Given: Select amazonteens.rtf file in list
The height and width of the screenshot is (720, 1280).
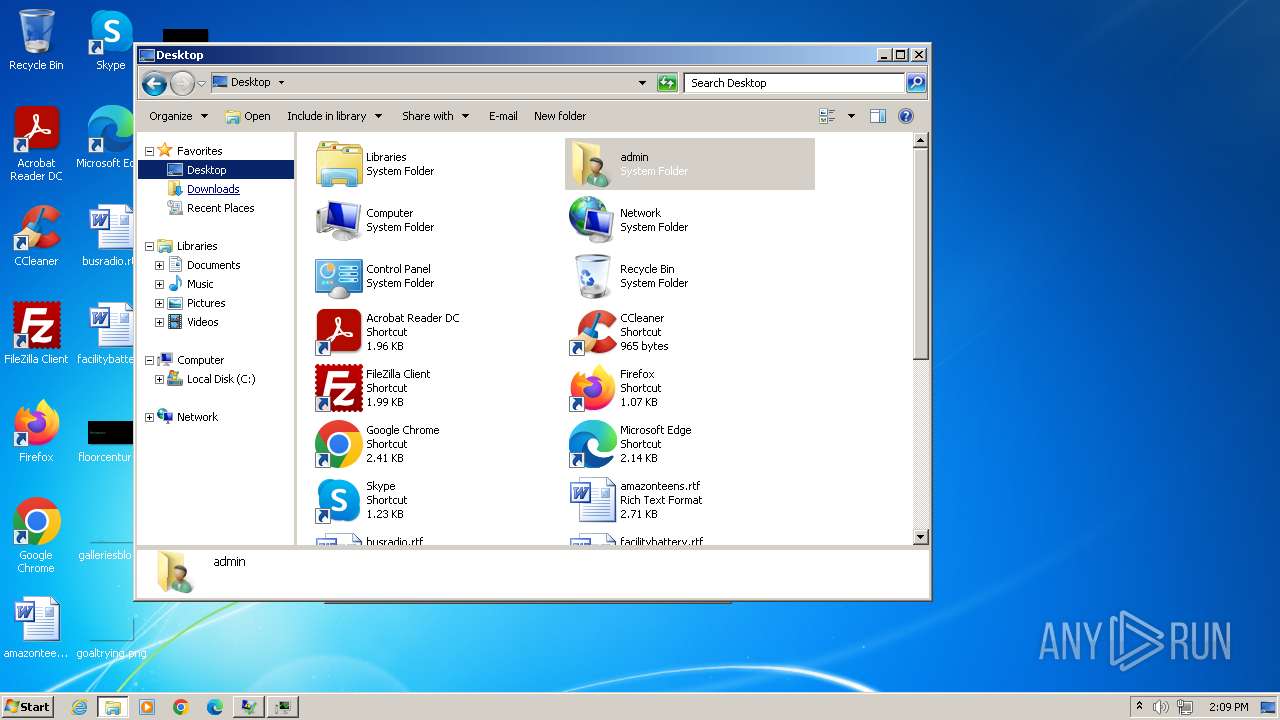Looking at the screenshot, I should [593, 500].
